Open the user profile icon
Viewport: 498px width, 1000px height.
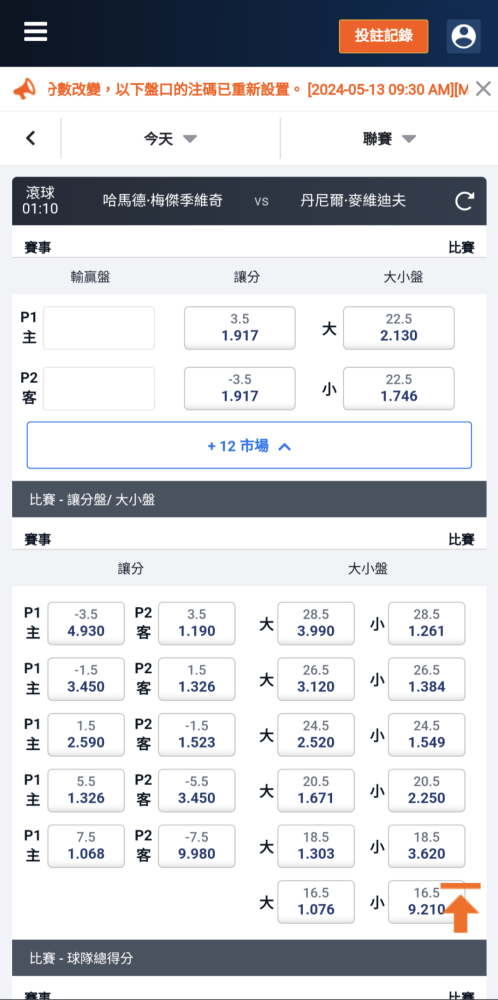(464, 36)
